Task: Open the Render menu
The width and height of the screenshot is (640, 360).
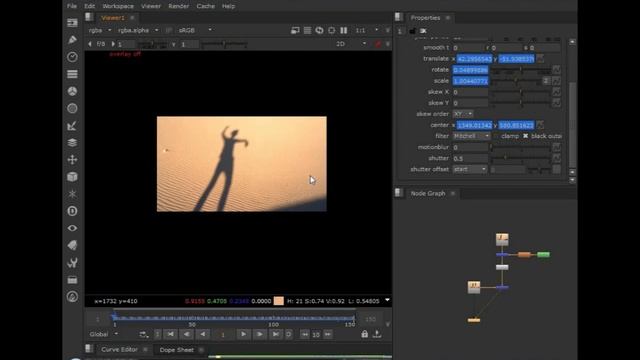Action: click(x=178, y=6)
